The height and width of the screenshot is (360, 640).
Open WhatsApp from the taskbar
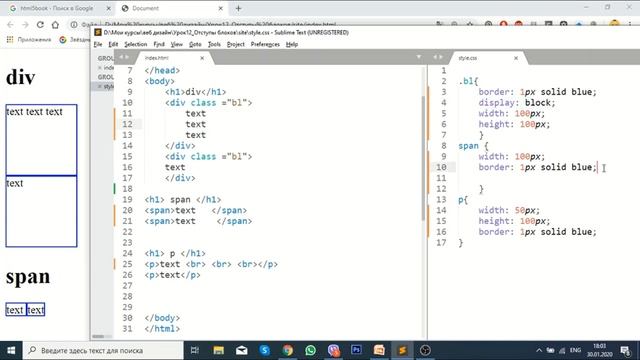[x=310, y=350]
